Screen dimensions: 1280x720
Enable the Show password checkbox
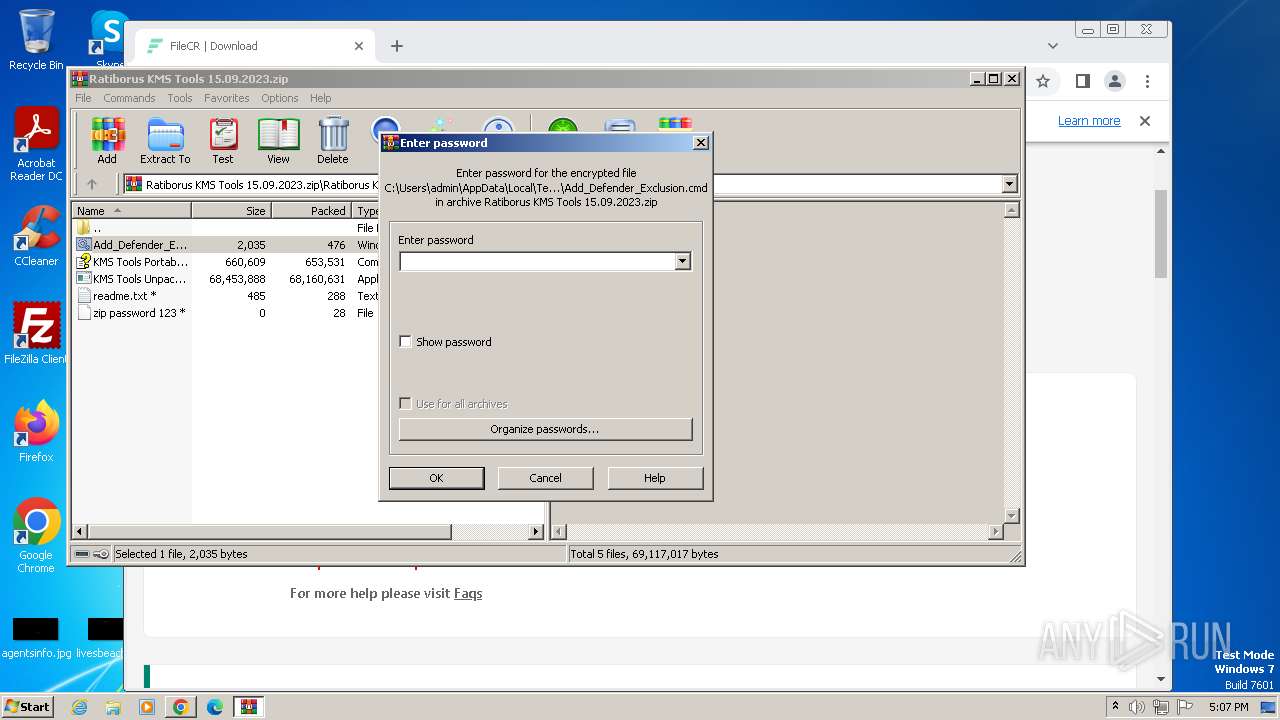[405, 342]
